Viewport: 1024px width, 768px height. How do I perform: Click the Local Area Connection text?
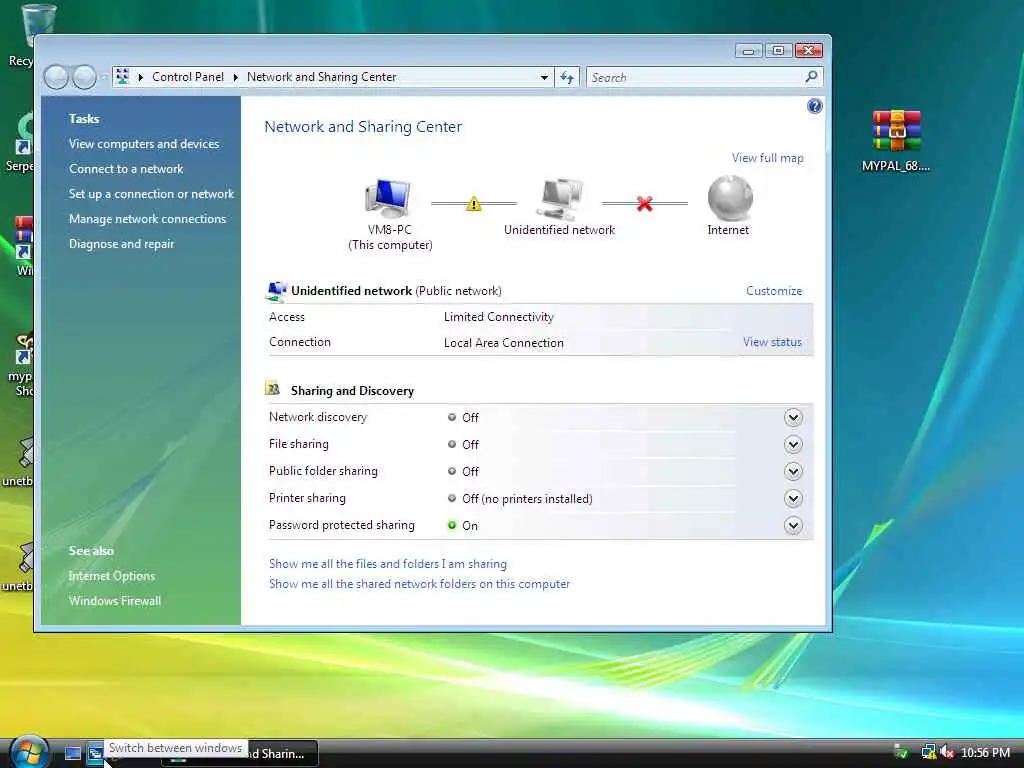(x=504, y=343)
